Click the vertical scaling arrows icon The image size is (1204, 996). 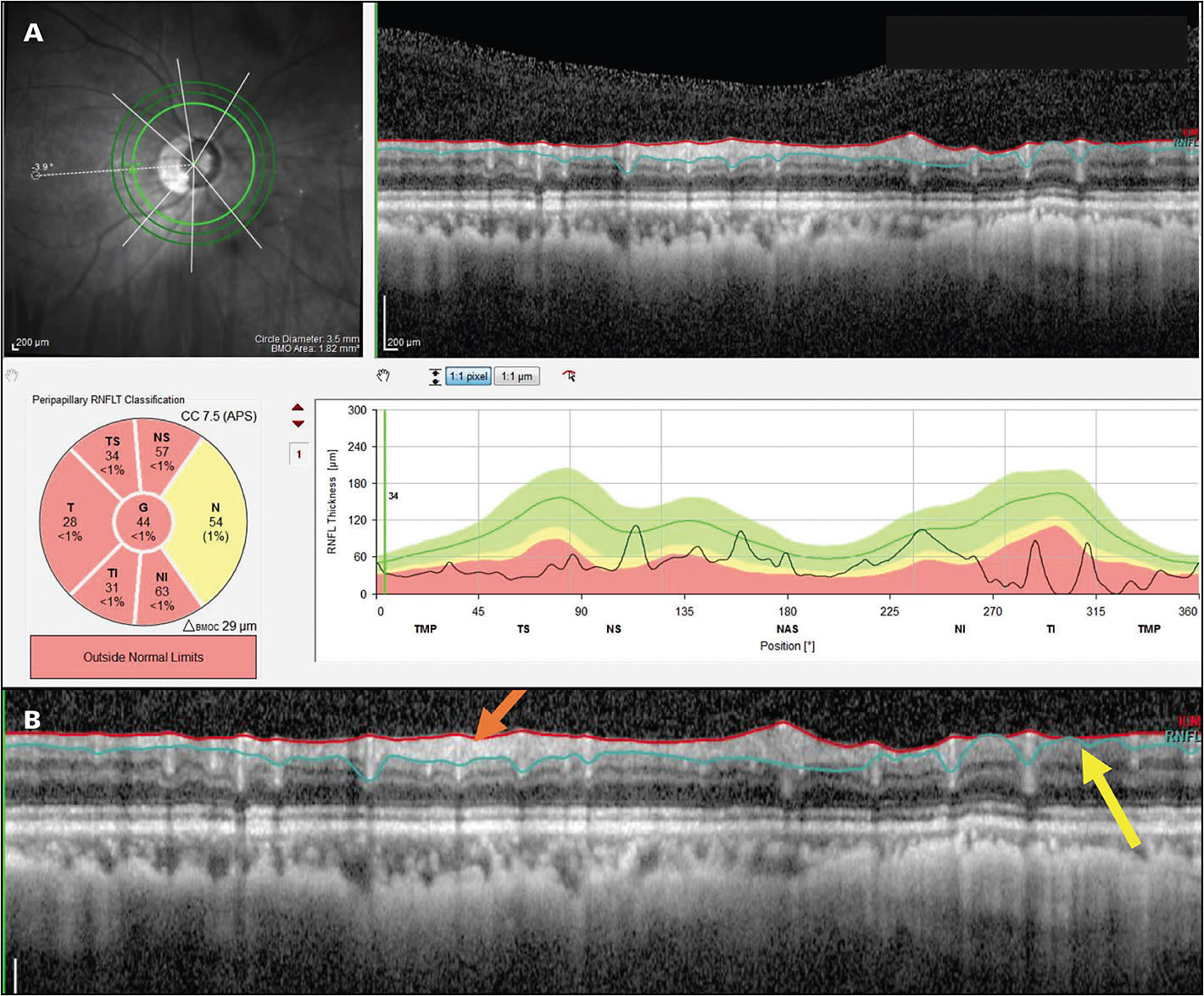point(435,376)
